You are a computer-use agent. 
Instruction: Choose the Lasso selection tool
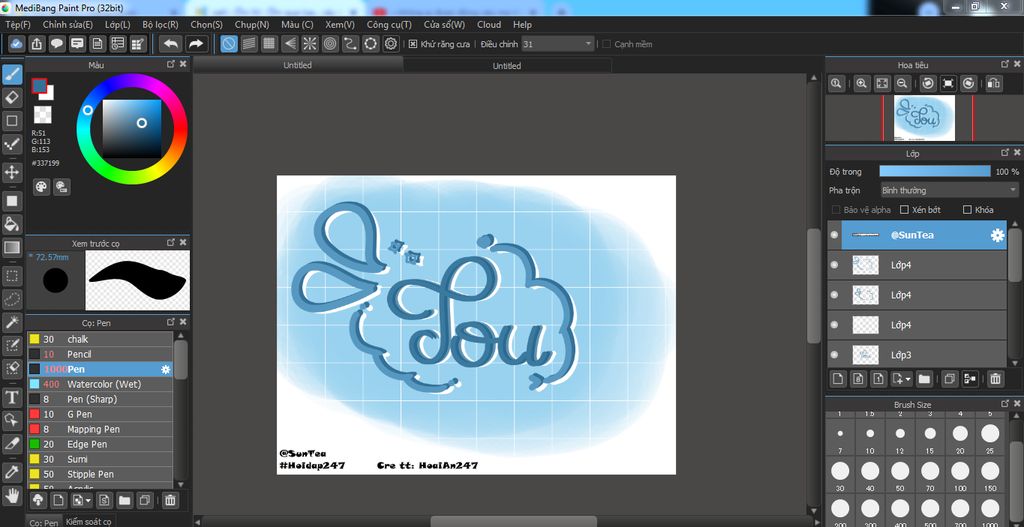[12, 299]
